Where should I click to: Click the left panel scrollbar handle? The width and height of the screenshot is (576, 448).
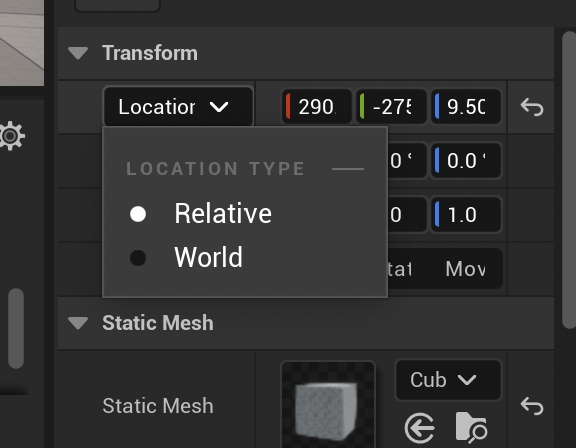pyautogui.click(x=16, y=329)
